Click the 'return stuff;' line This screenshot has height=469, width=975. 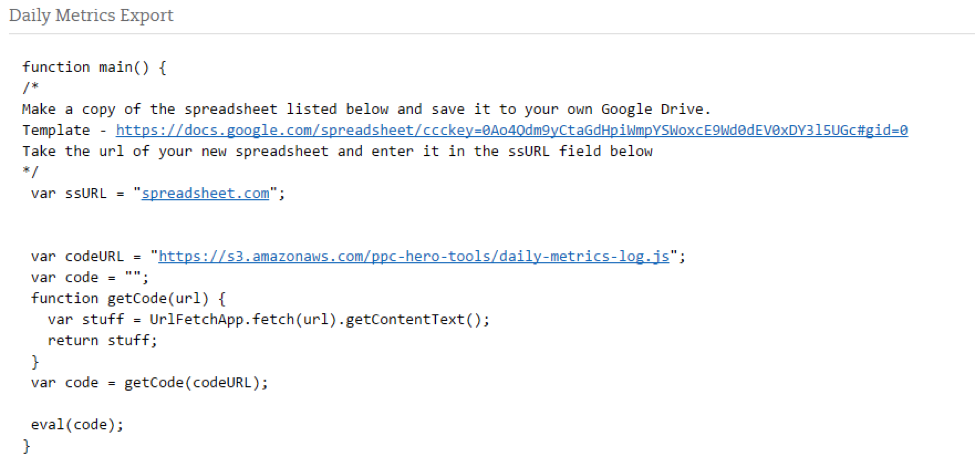pos(103,340)
